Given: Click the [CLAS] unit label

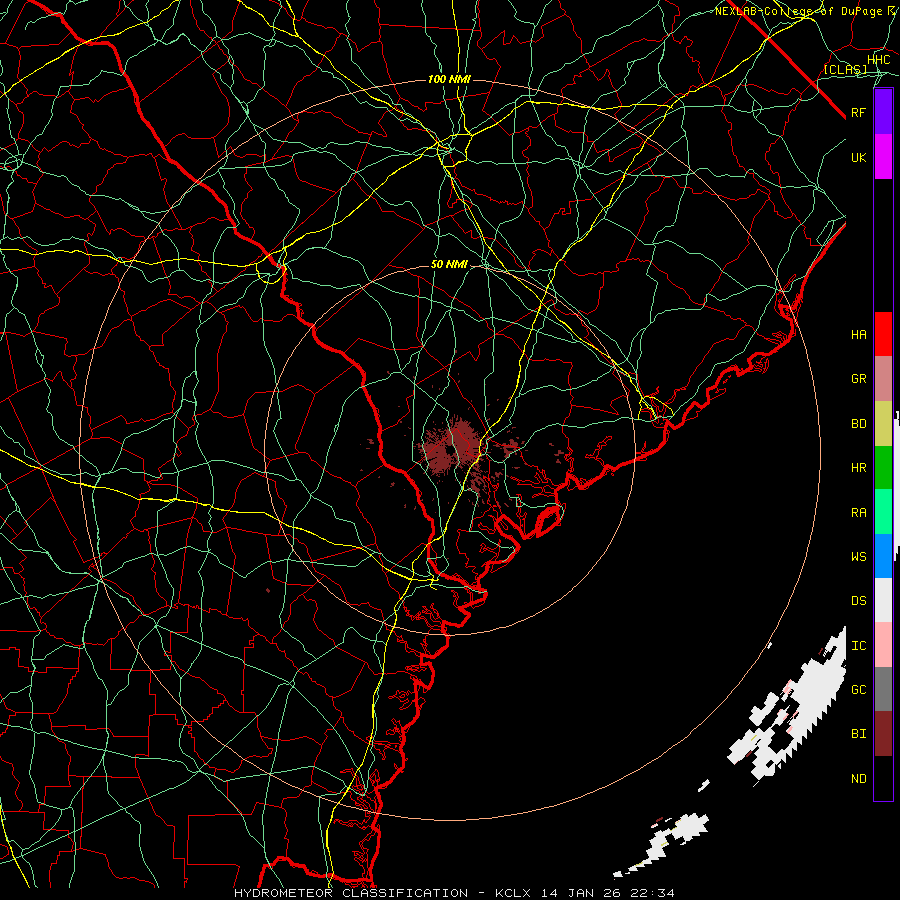Looking at the screenshot, I should tap(845, 69).
